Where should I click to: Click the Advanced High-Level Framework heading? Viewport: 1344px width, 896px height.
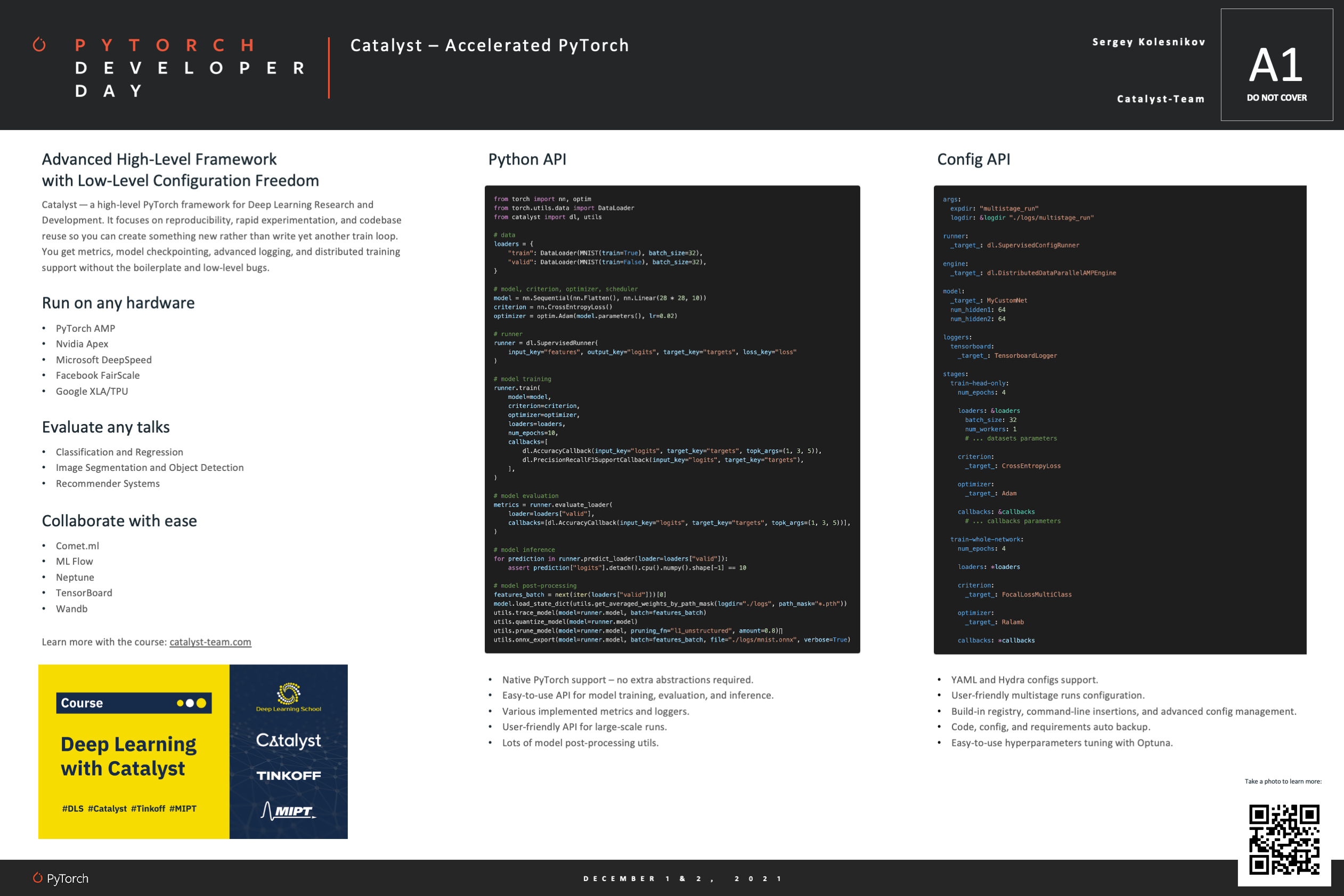click(x=181, y=170)
